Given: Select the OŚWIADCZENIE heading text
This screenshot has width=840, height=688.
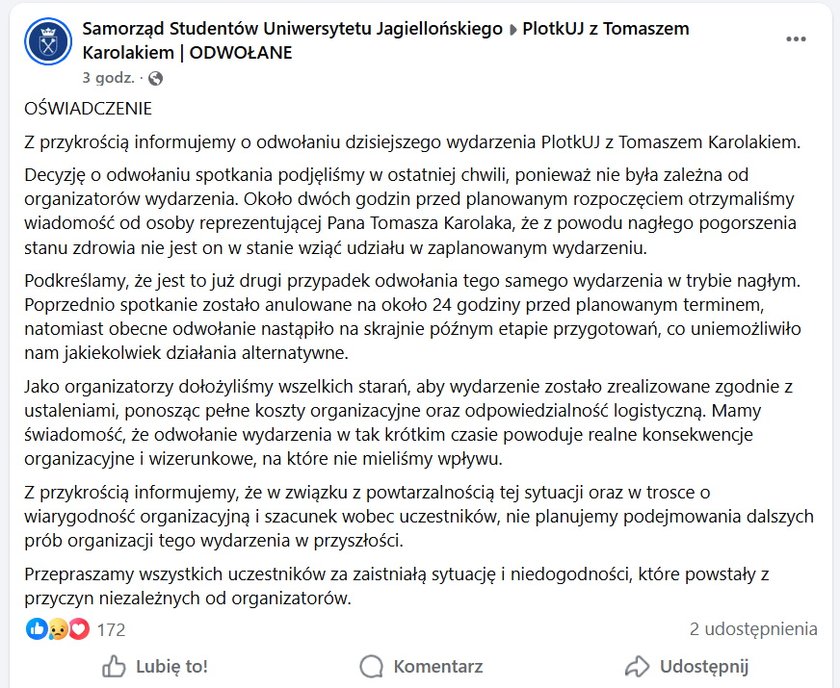Looking at the screenshot, I should pos(85,108).
